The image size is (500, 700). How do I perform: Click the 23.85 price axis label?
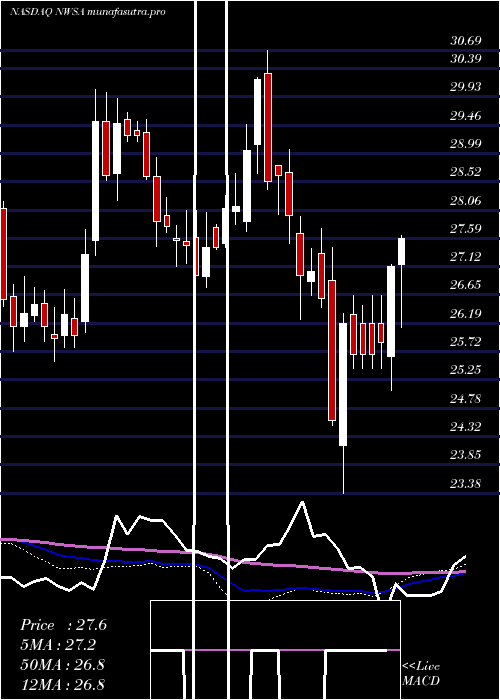[x=466, y=455]
